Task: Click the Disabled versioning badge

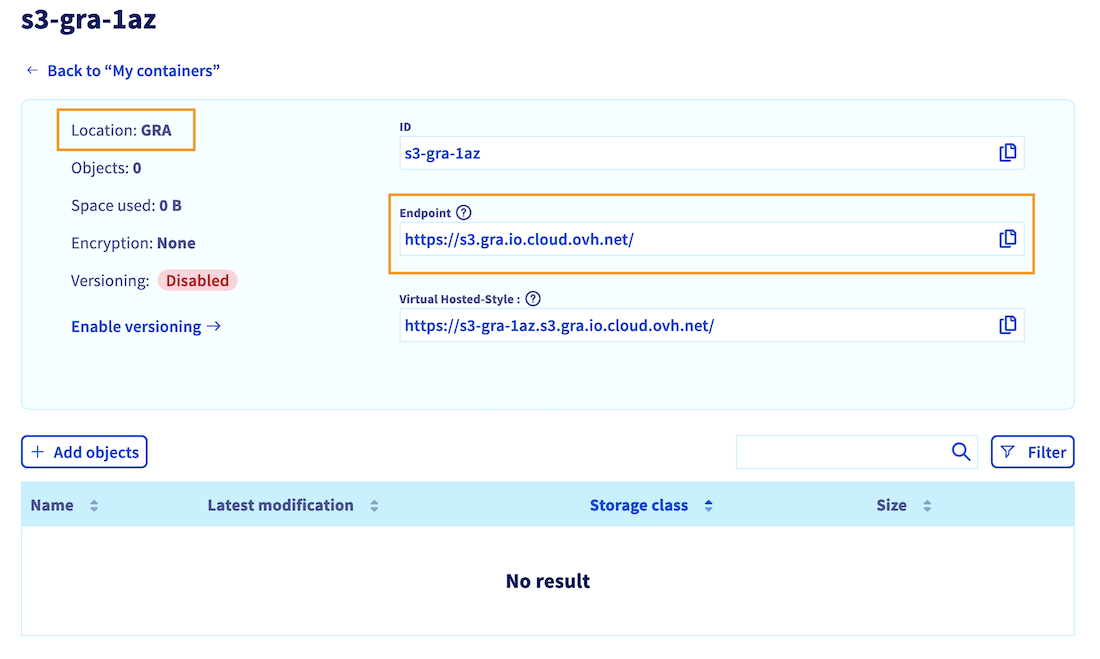Action: pos(197,281)
